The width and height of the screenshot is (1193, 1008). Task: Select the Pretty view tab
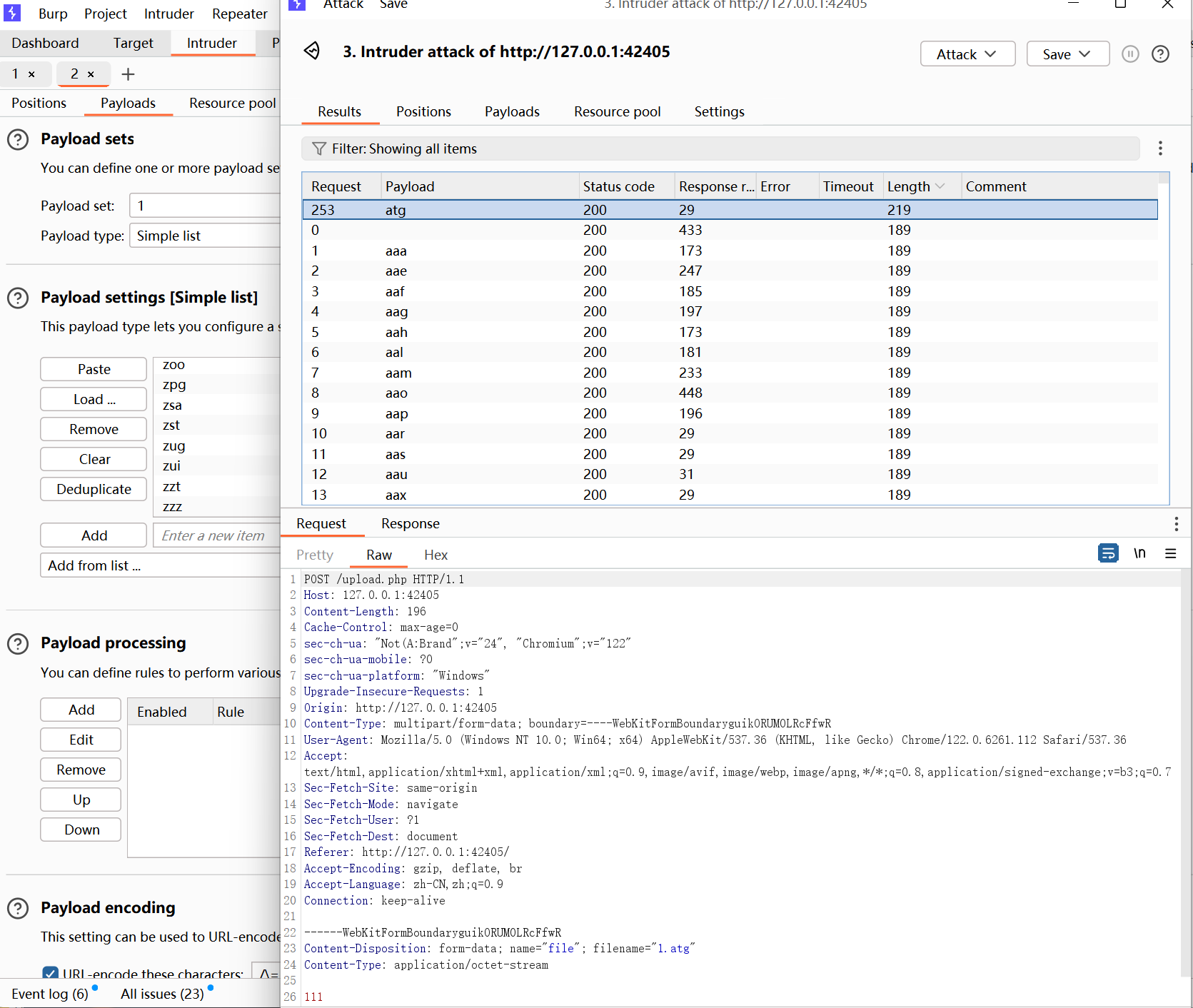315,555
